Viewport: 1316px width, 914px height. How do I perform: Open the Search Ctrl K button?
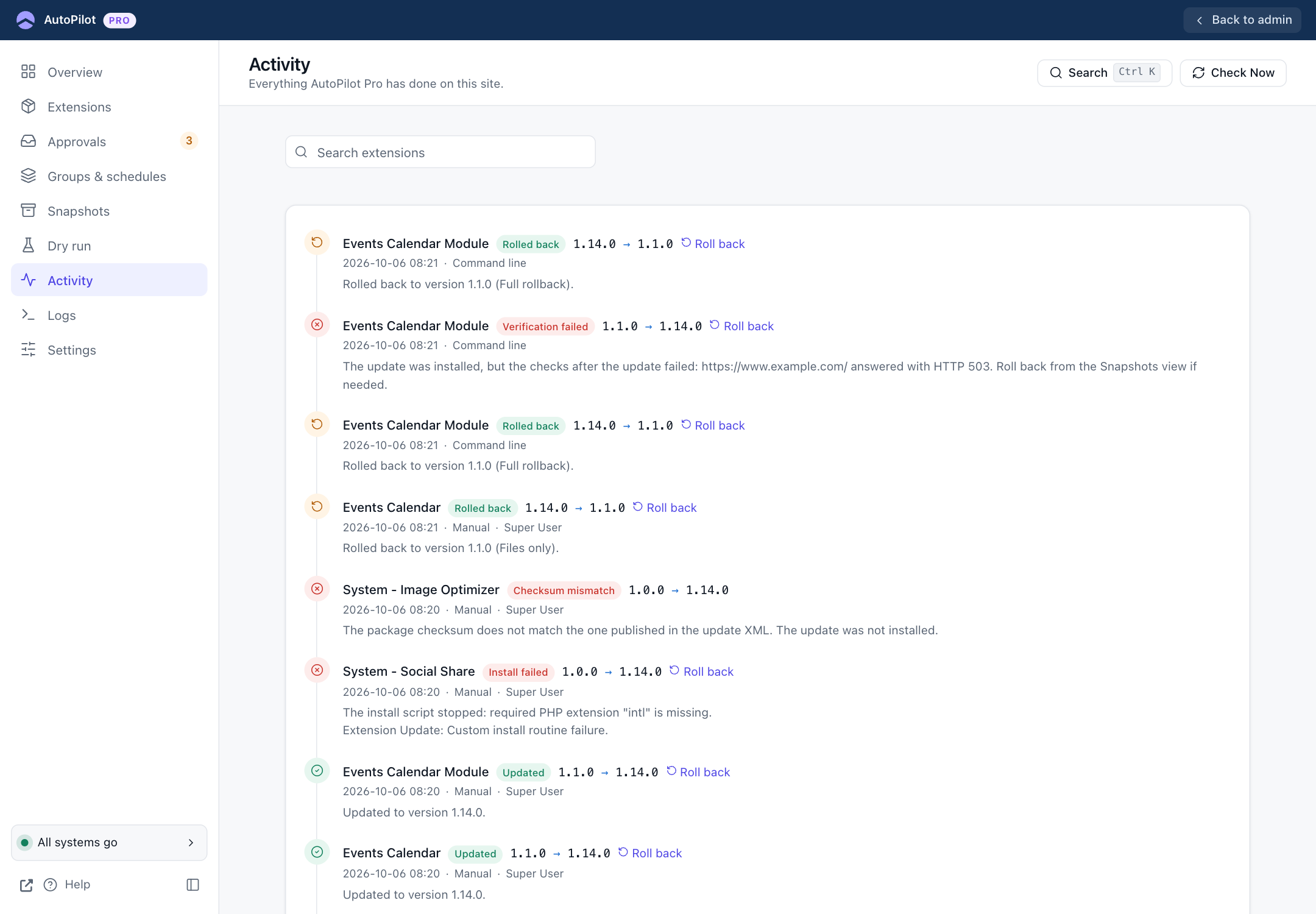point(1104,73)
